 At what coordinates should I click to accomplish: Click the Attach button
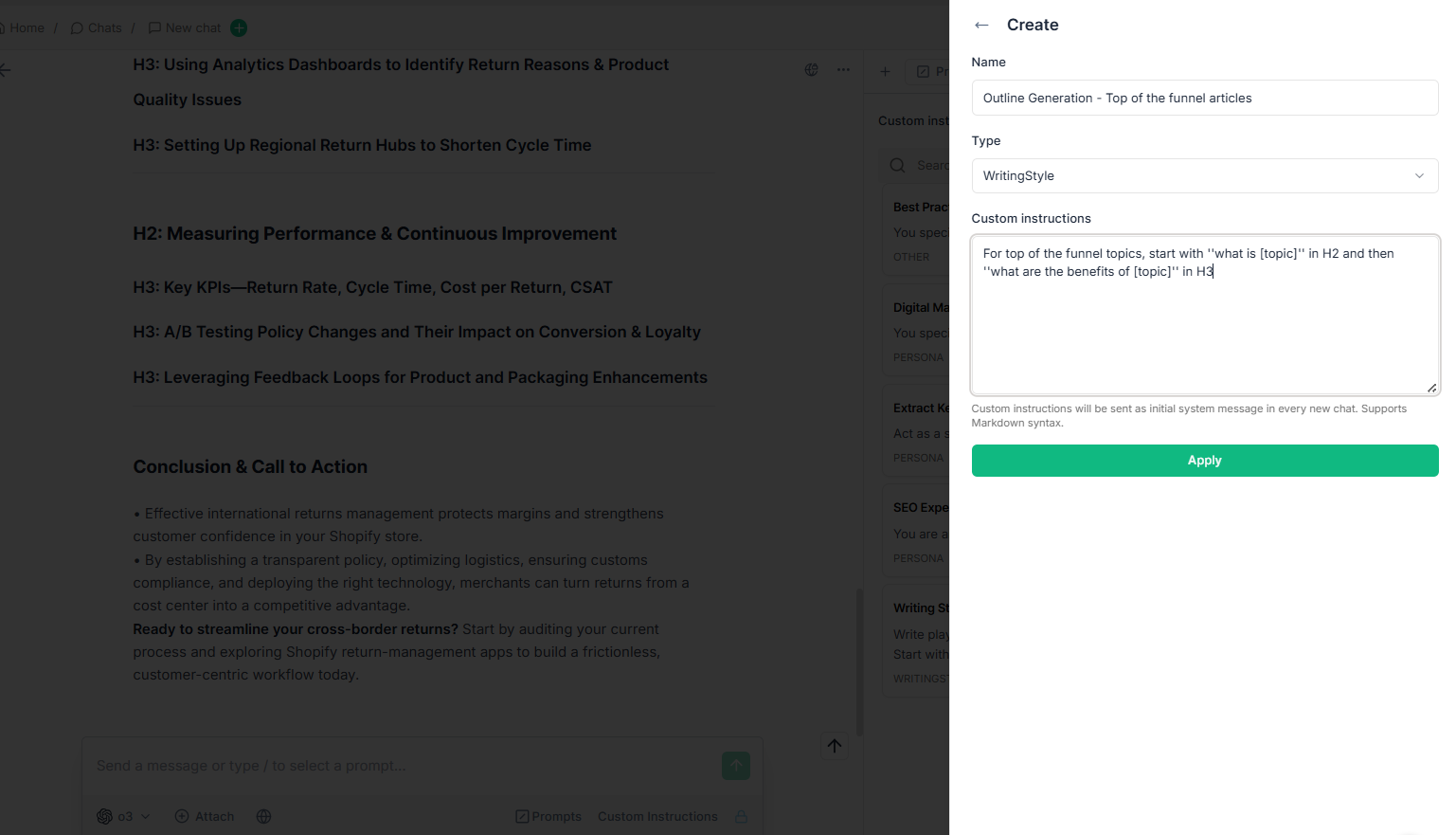point(205,816)
